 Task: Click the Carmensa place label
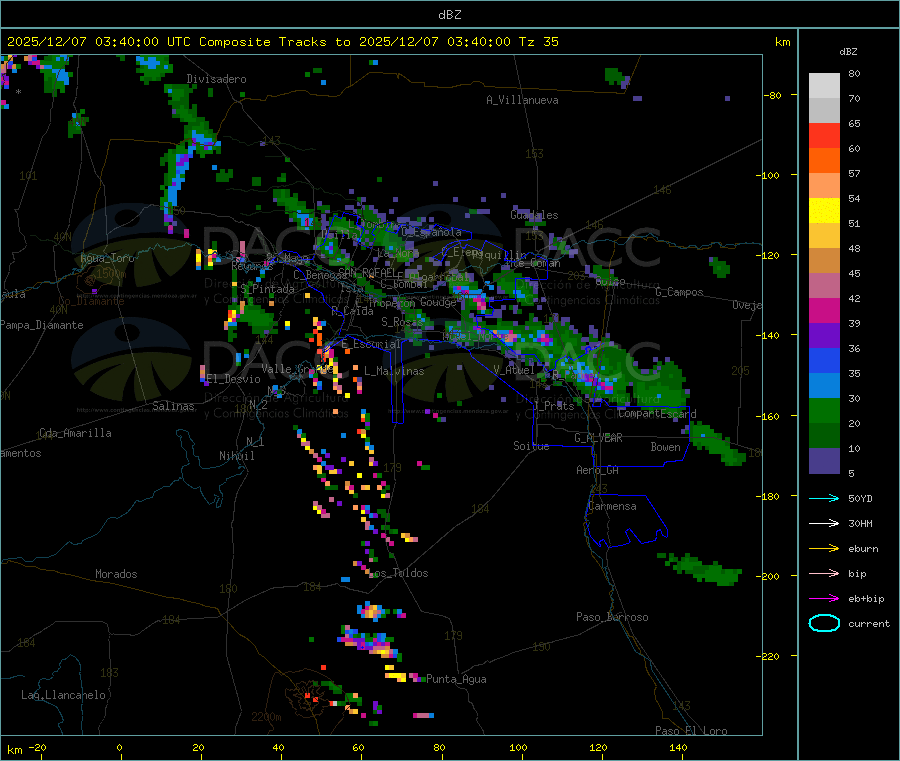click(612, 506)
